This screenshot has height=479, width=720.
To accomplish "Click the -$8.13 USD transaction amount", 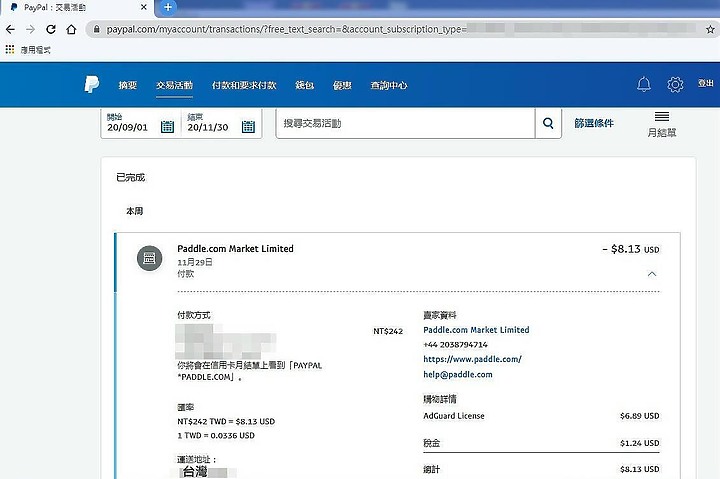I will pyautogui.click(x=630, y=249).
